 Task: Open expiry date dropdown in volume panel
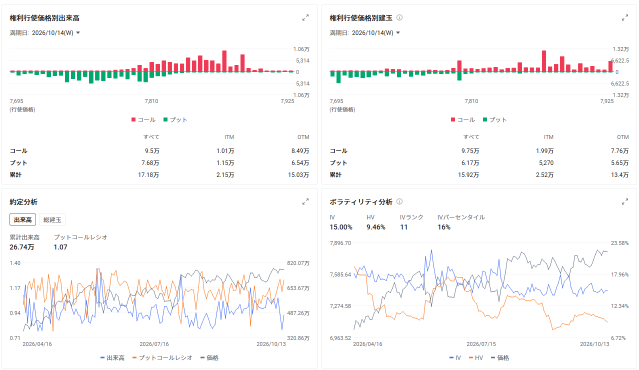45,33
